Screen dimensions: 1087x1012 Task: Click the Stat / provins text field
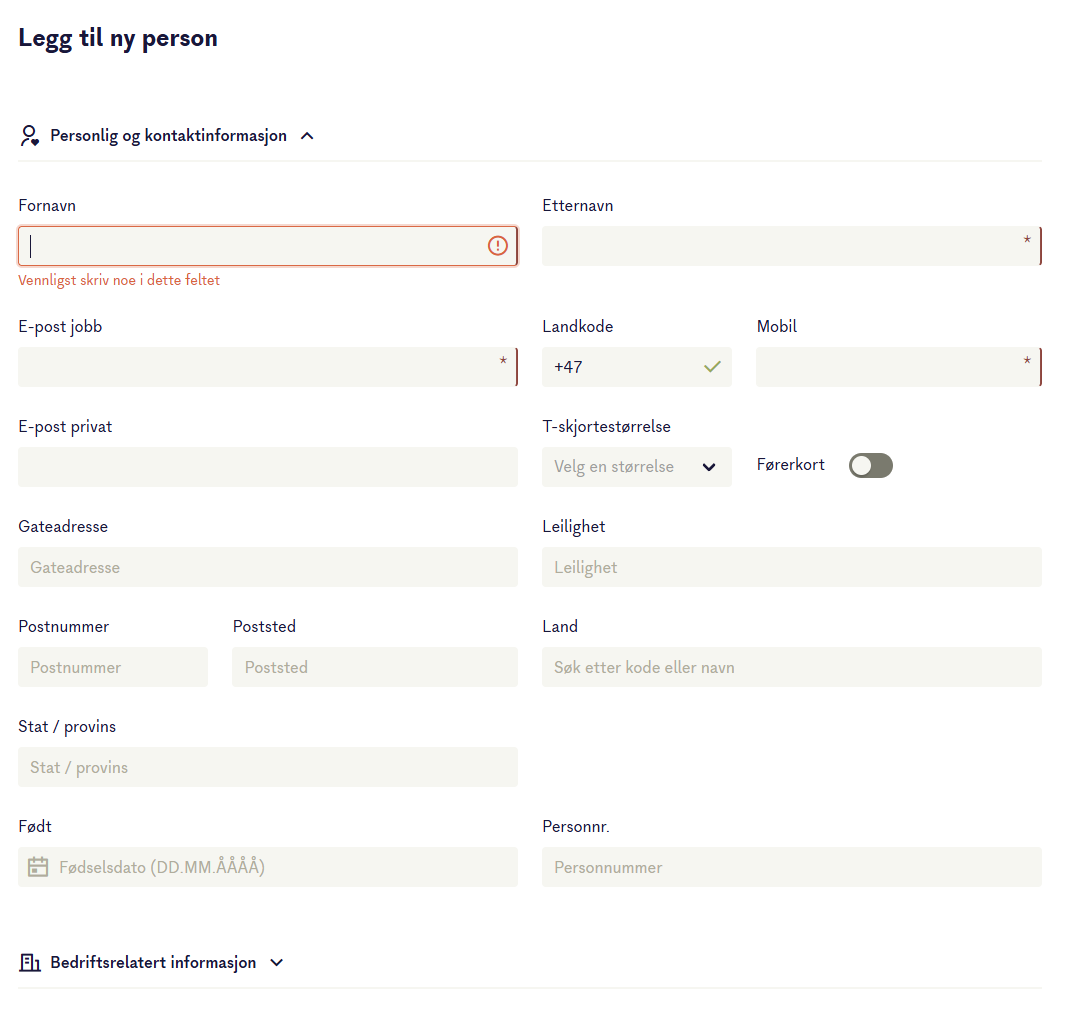click(268, 767)
